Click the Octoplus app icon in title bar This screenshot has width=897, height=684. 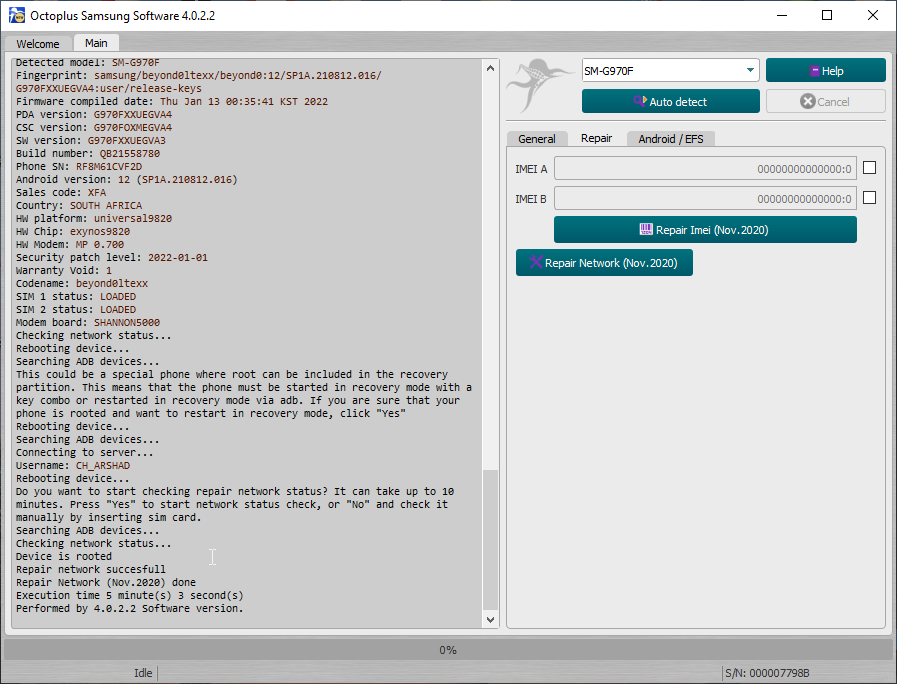(x=17, y=15)
